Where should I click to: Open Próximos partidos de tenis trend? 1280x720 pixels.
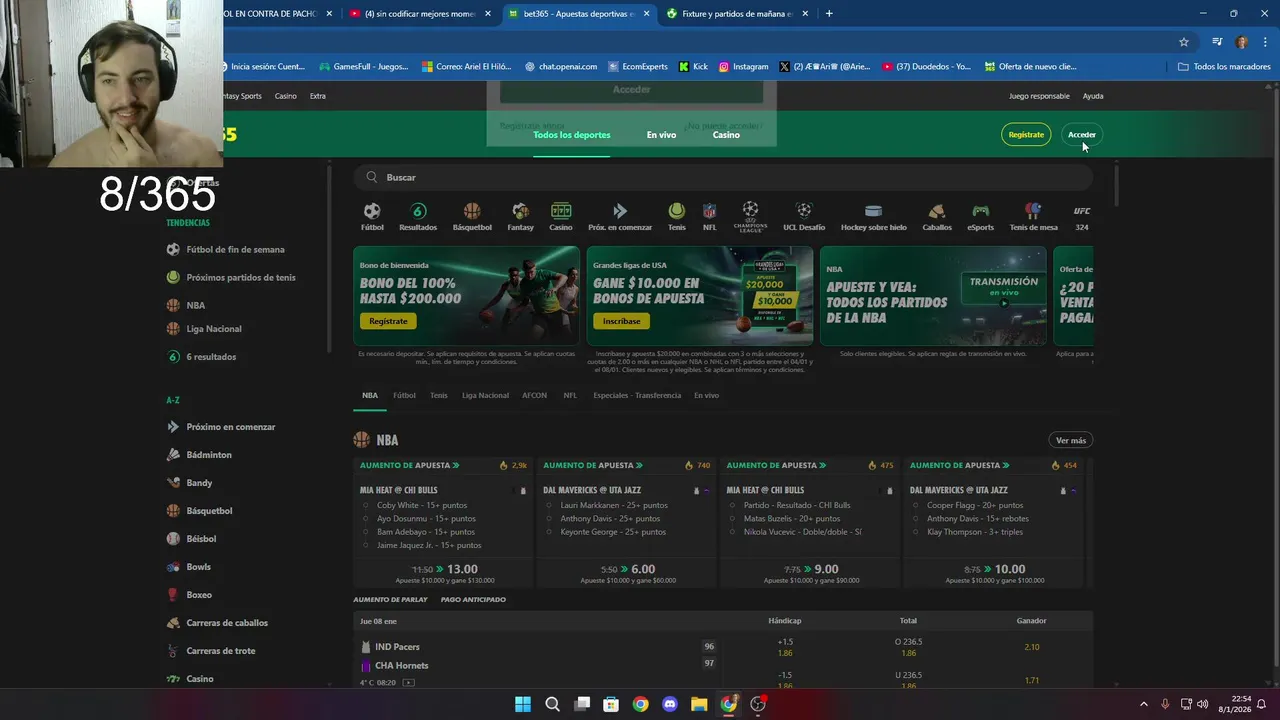pyautogui.click(x=241, y=278)
